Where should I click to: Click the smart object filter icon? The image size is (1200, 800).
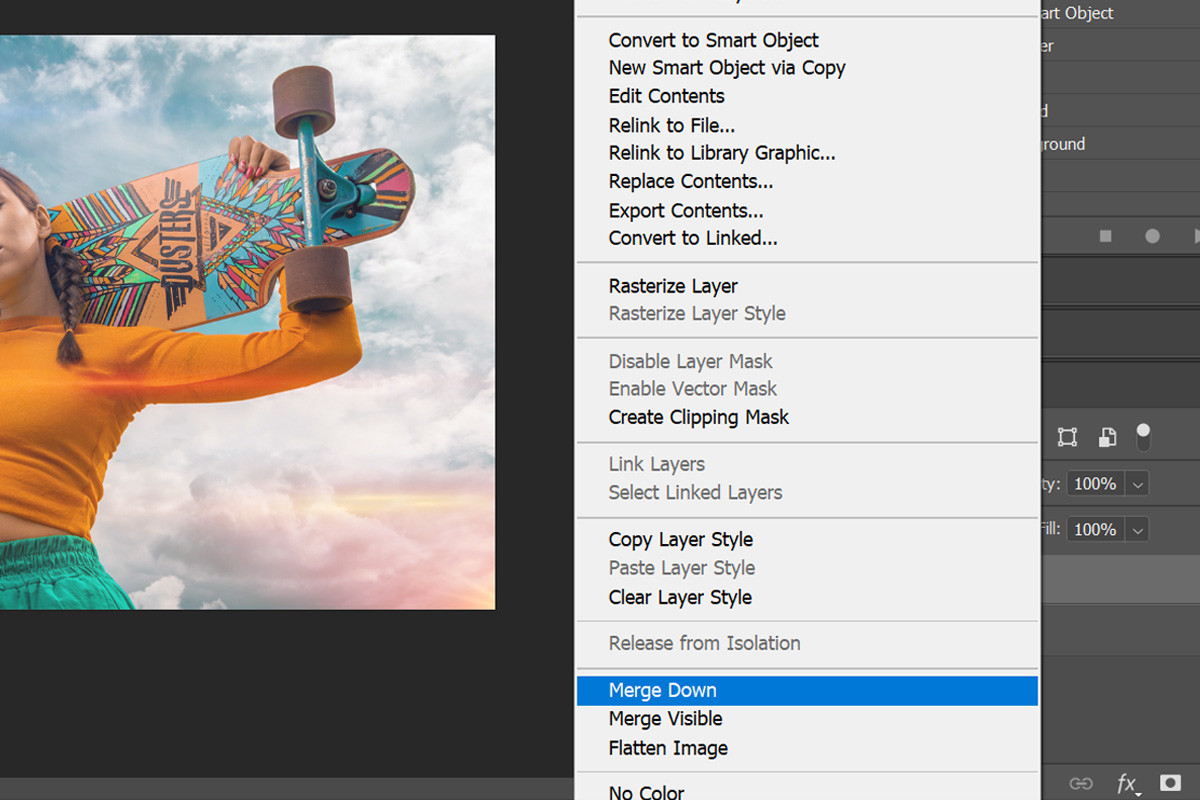tap(1107, 437)
